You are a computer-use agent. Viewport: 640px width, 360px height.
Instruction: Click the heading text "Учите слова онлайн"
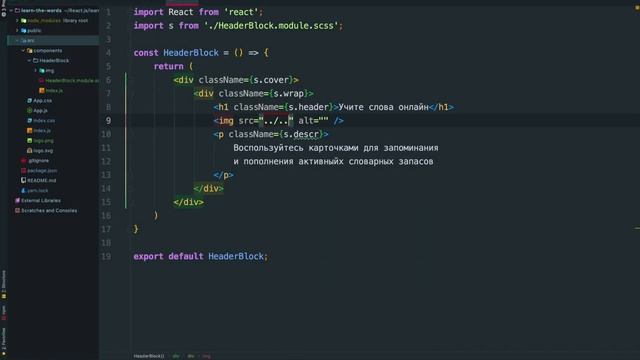coord(383,107)
